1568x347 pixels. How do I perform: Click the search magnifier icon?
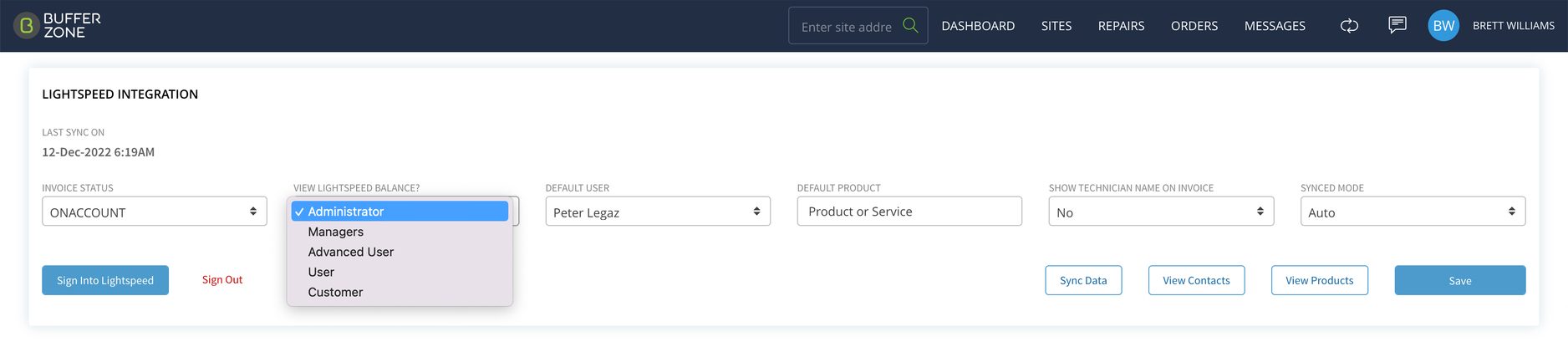tap(910, 26)
